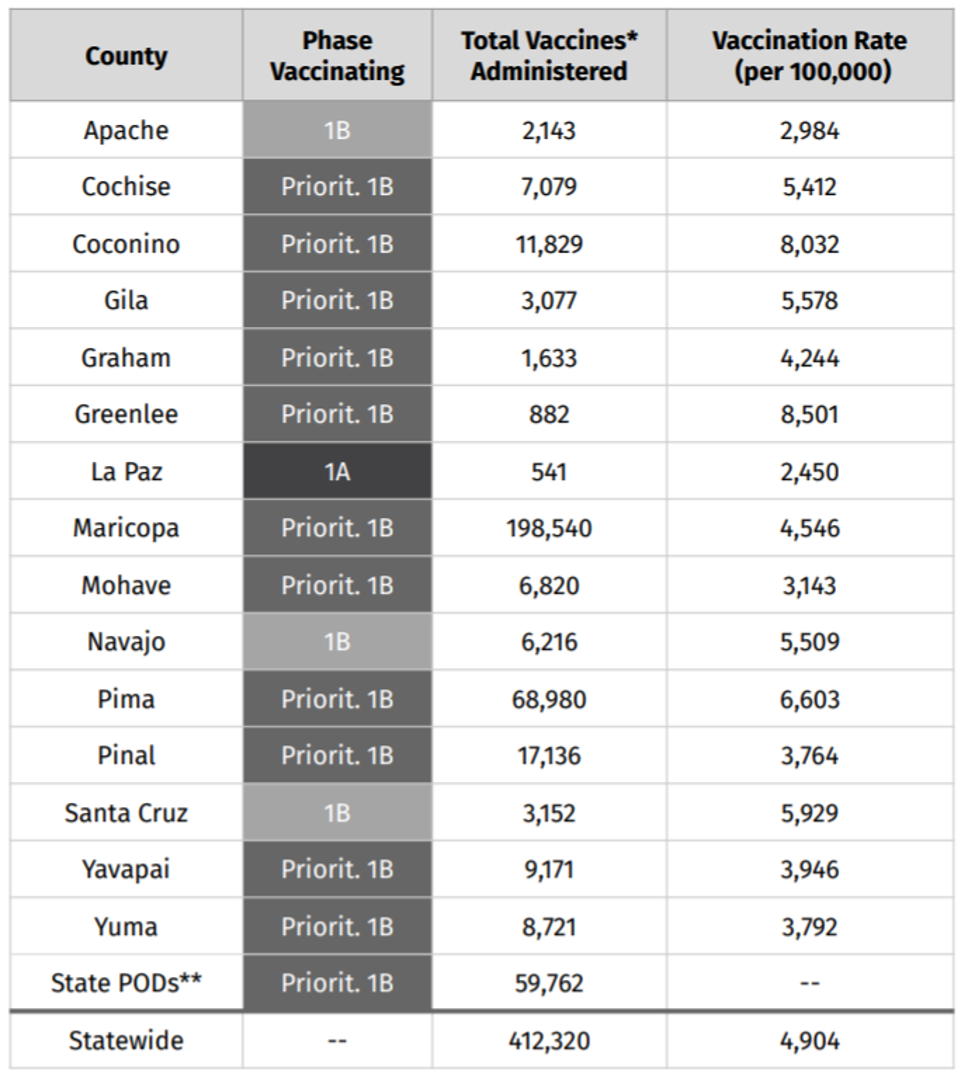Select the Statewide total 412,320
The height and width of the screenshot is (1085, 977).
pyautogui.click(x=549, y=1041)
